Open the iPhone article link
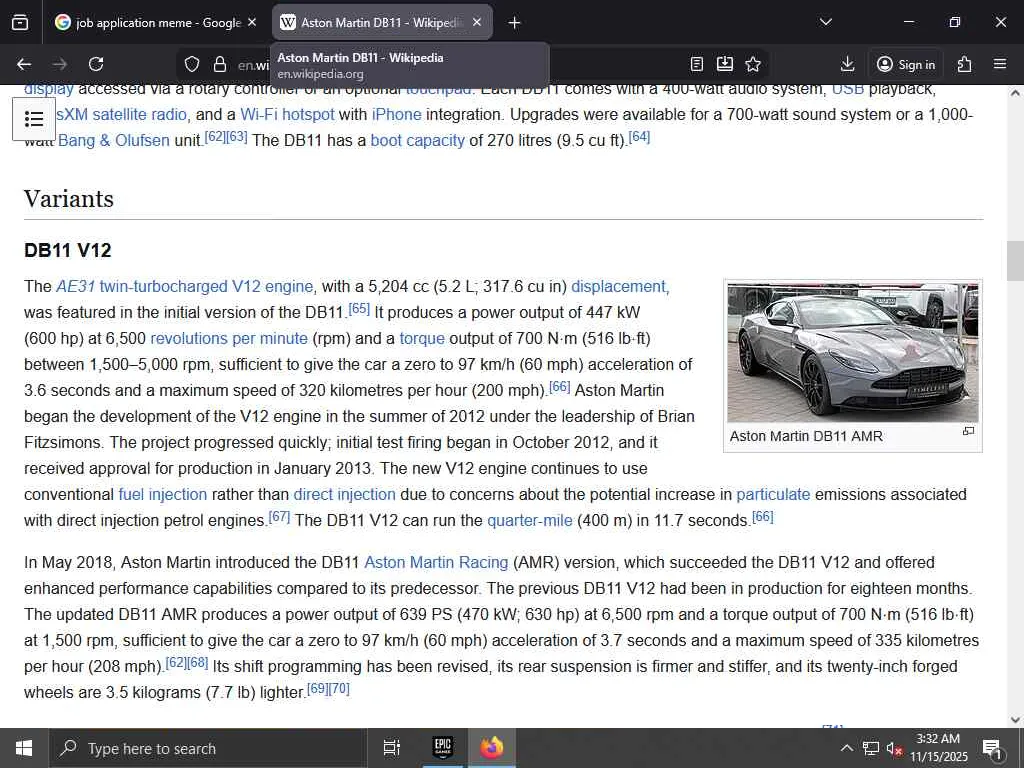Viewport: 1024px width, 768px height. tap(396, 115)
